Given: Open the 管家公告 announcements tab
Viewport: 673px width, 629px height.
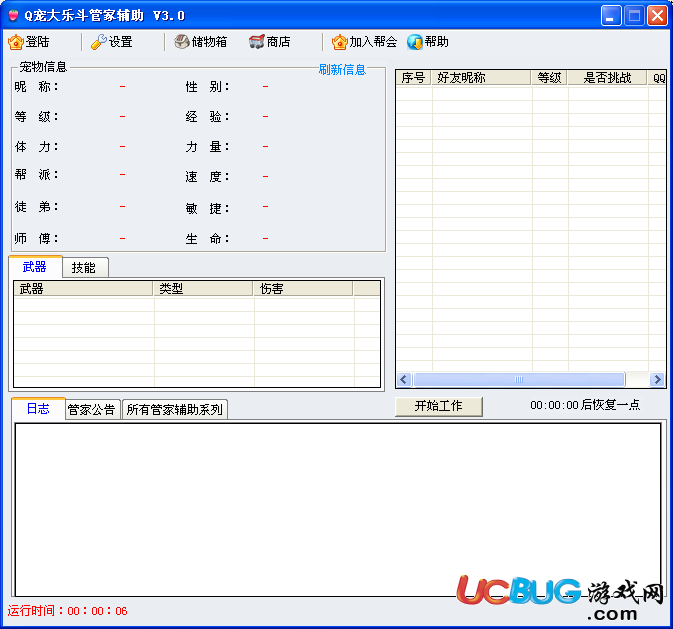Looking at the screenshot, I should coord(92,410).
